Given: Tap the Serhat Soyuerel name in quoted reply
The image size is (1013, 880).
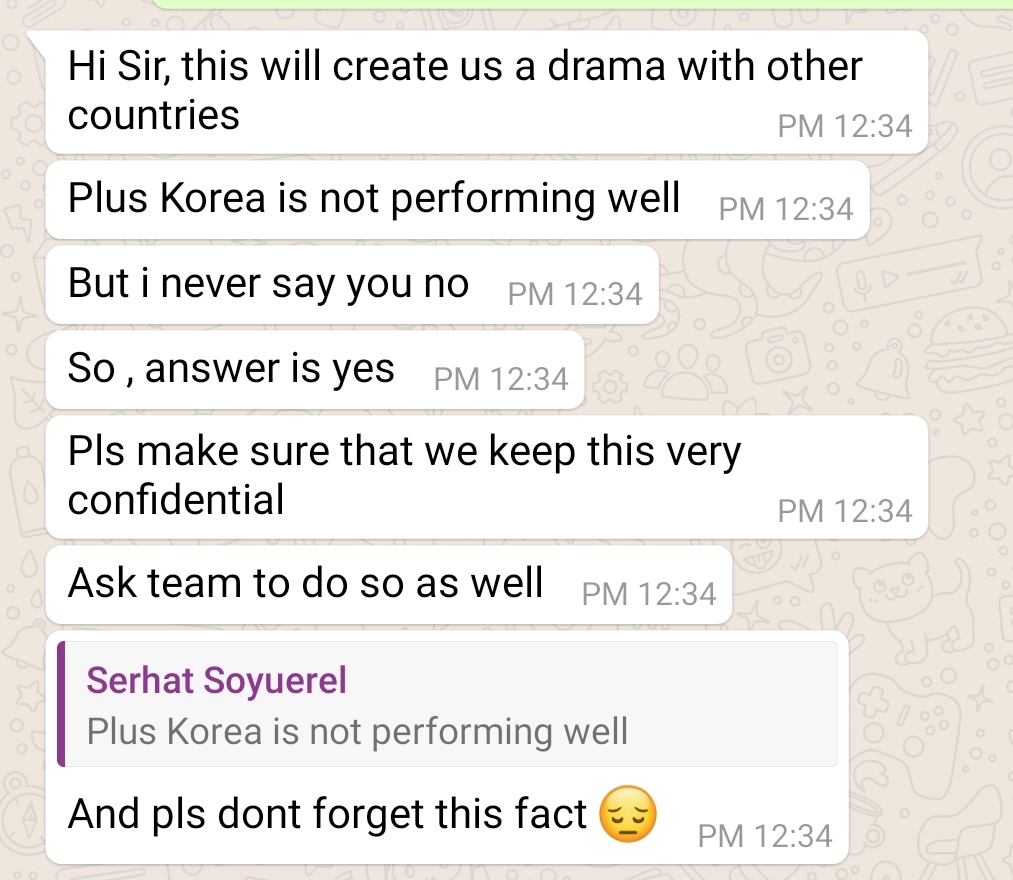Looking at the screenshot, I should (x=217, y=681).
